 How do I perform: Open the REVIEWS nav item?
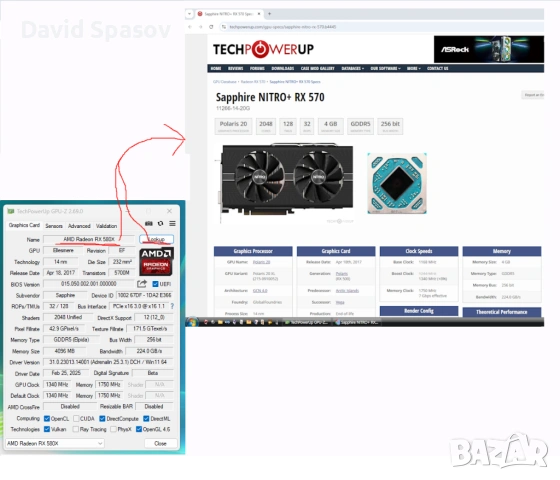[235, 68]
